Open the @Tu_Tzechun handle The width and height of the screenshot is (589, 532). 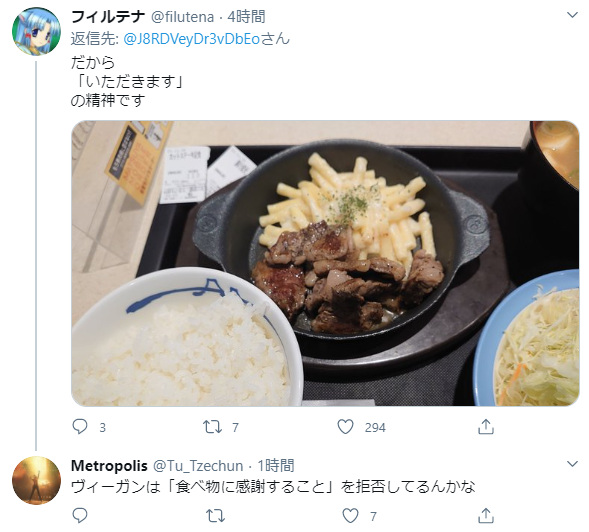(x=198, y=466)
